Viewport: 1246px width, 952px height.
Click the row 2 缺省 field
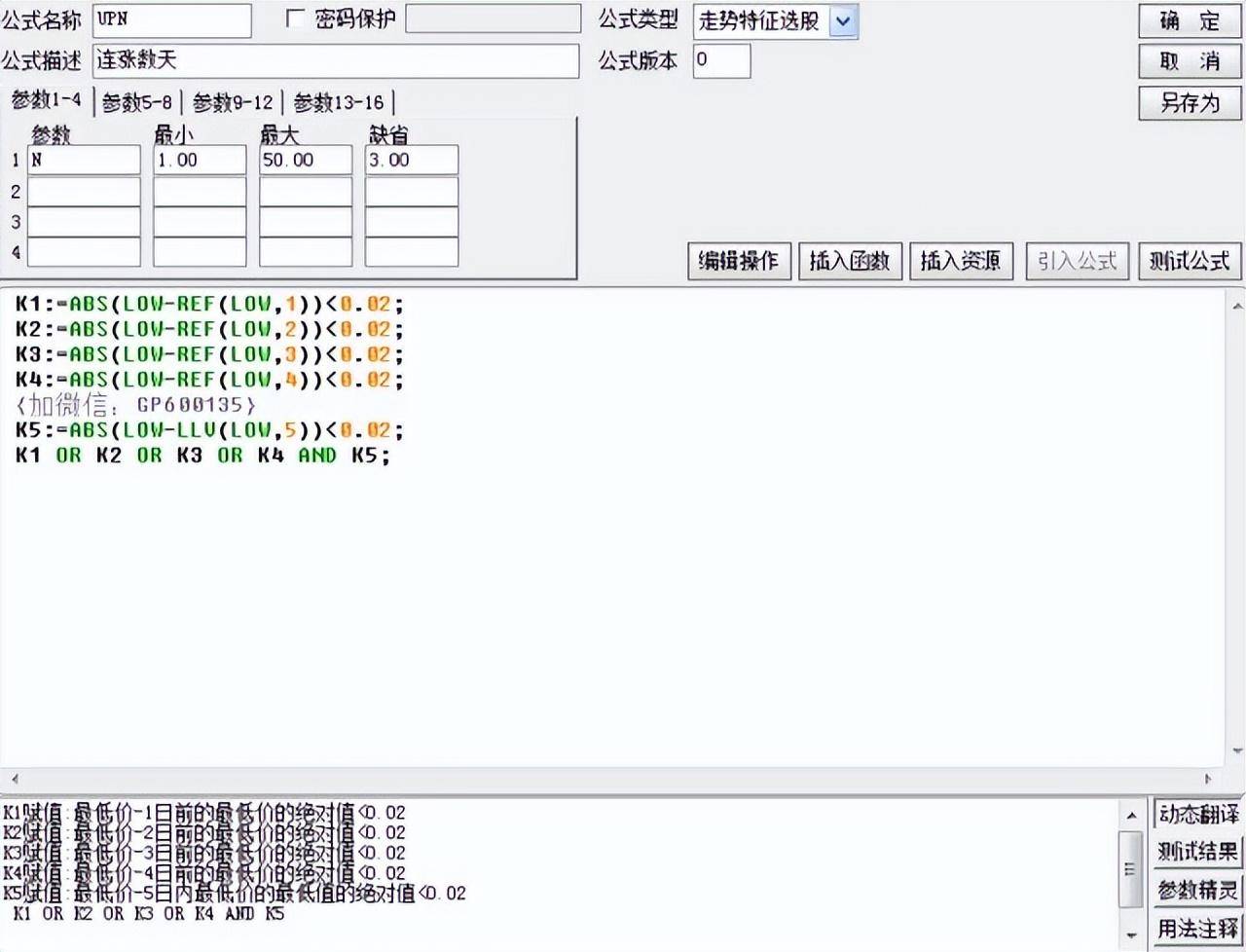pos(412,191)
